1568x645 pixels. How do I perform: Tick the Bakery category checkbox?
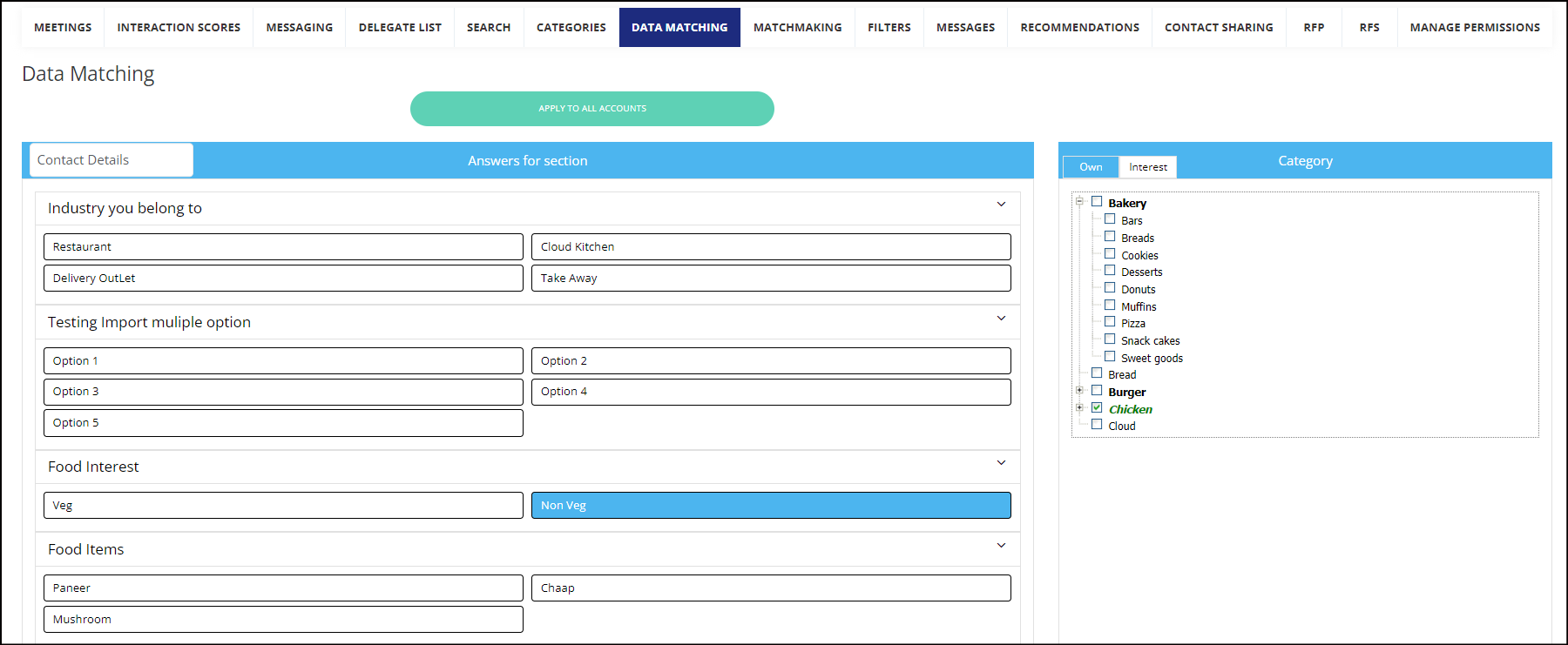click(1097, 202)
